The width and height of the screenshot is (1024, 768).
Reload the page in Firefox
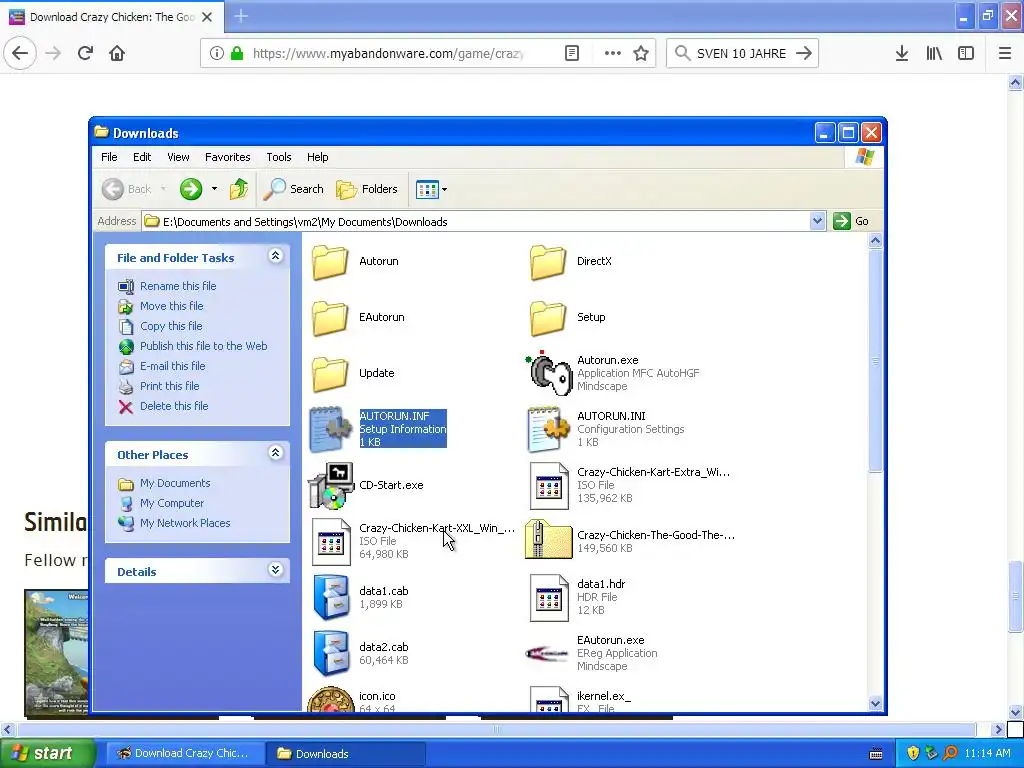pos(85,54)
